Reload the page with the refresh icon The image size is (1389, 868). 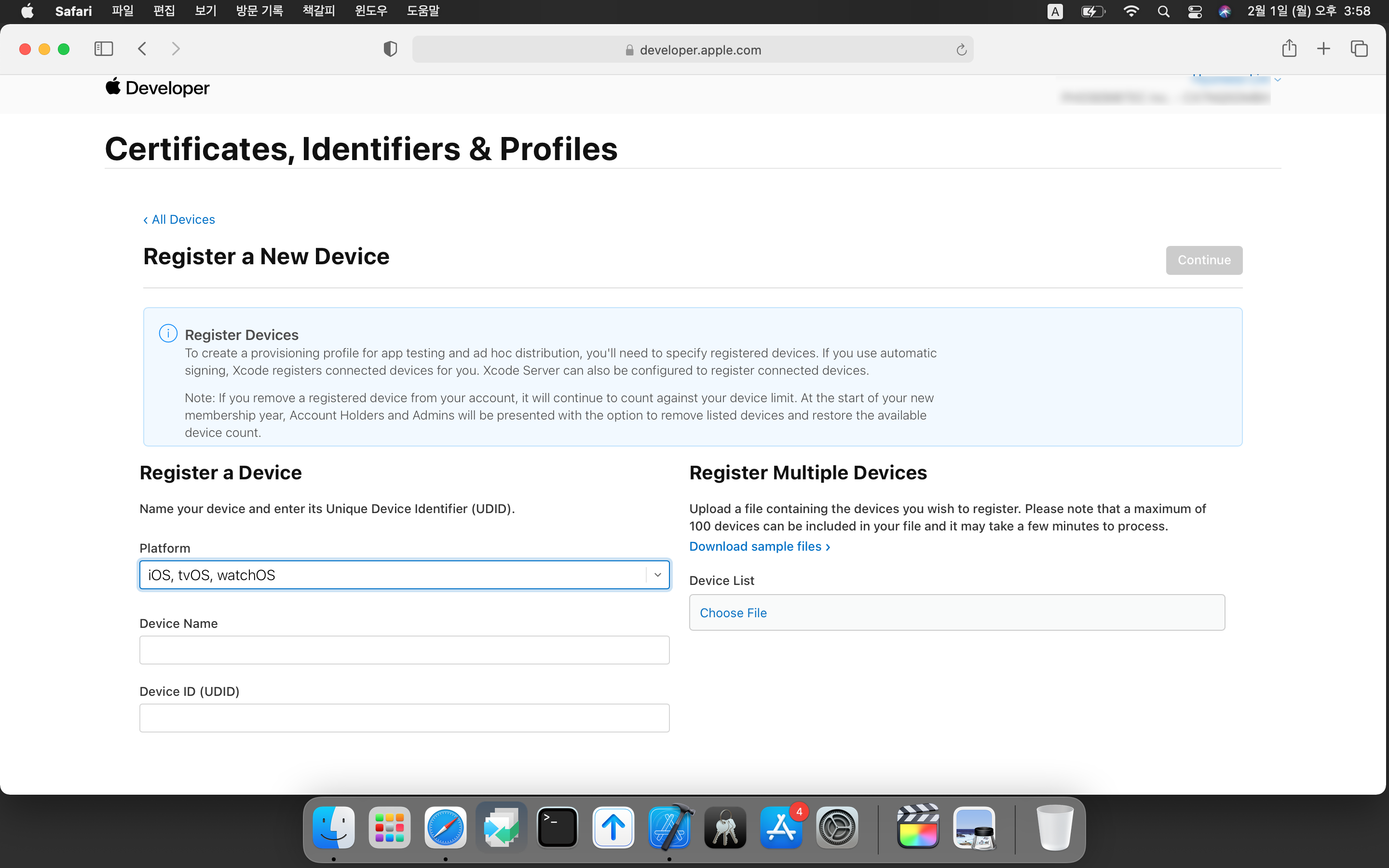[x=961, y=50]
